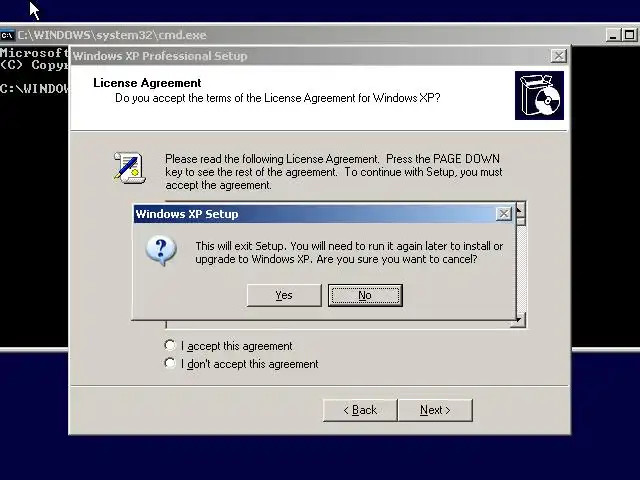This screenshot has height=480, width=640.
Task: Minimize the cmd.exe window
Action: 612,35
